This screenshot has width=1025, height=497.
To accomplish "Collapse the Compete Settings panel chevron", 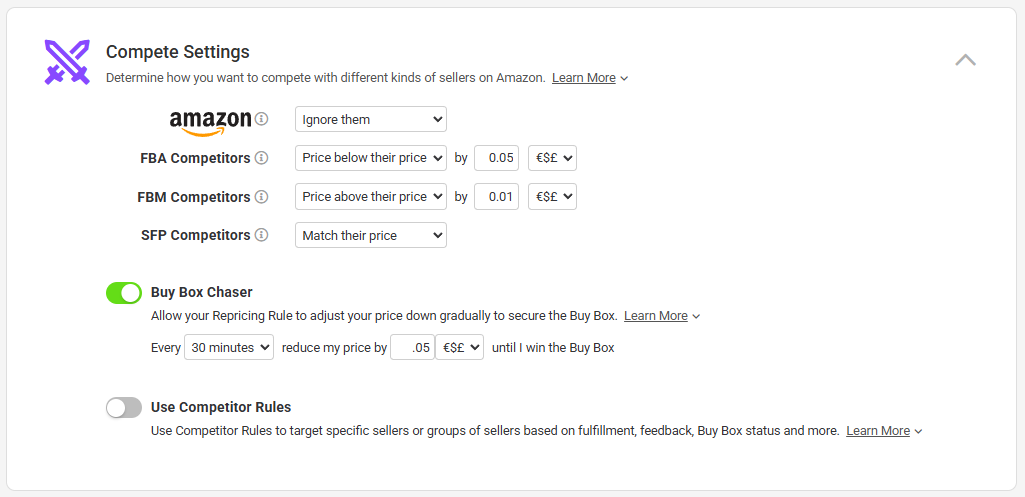I will coord(965,60).
